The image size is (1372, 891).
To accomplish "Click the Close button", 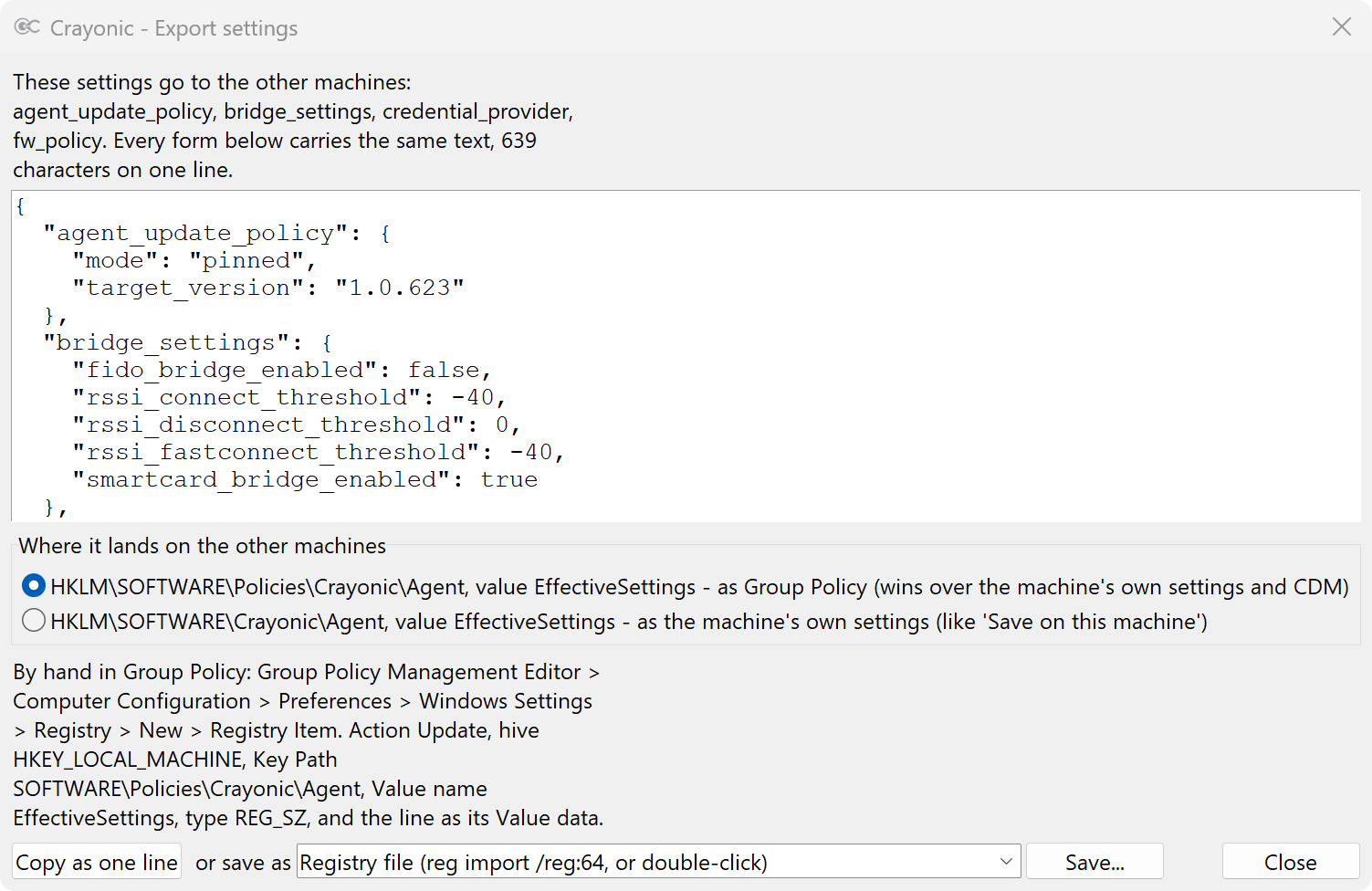I will coord(1290,862).
